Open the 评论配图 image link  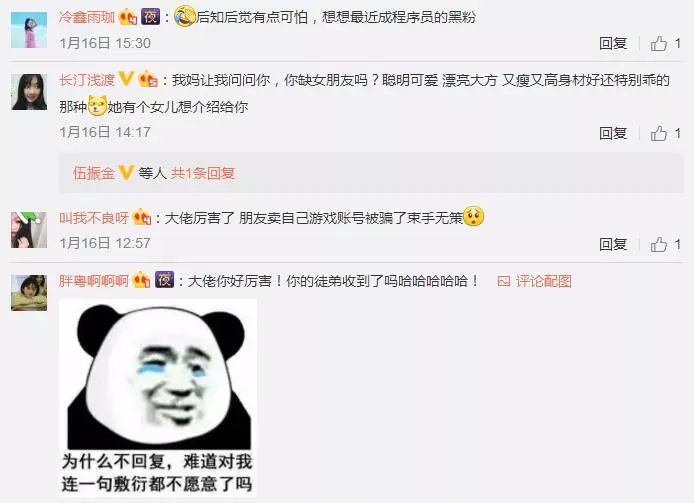(535, 281)
